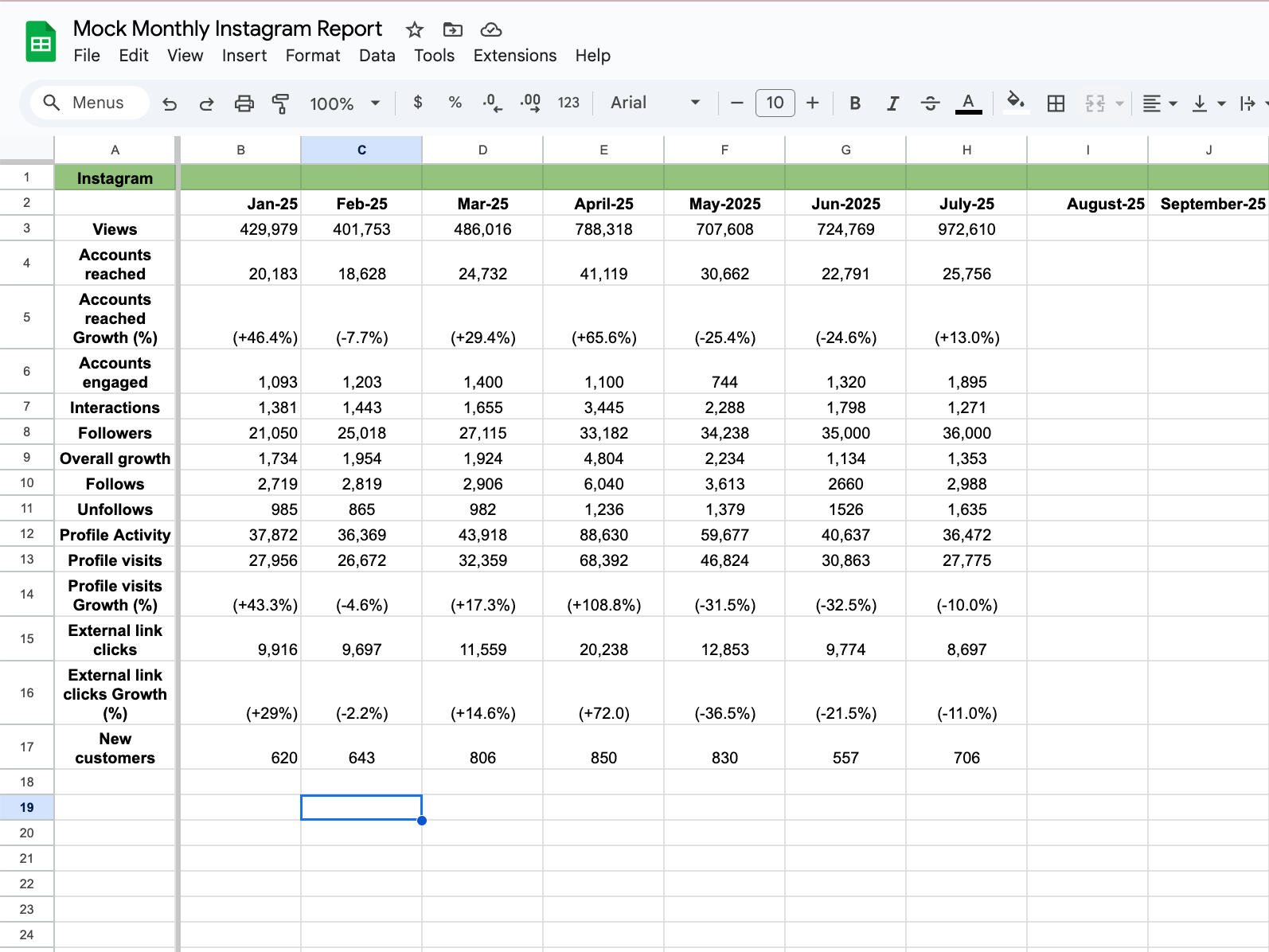Viewport: 1269px width, 952px height.
Task: Expand the merge cells type arrow
Action: 1120,103
